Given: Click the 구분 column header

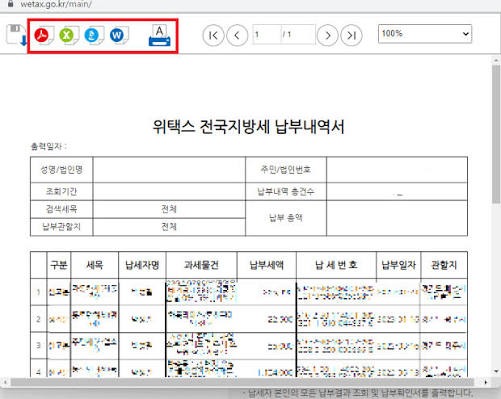Looking at the screenshot, I should click(59, 265).
